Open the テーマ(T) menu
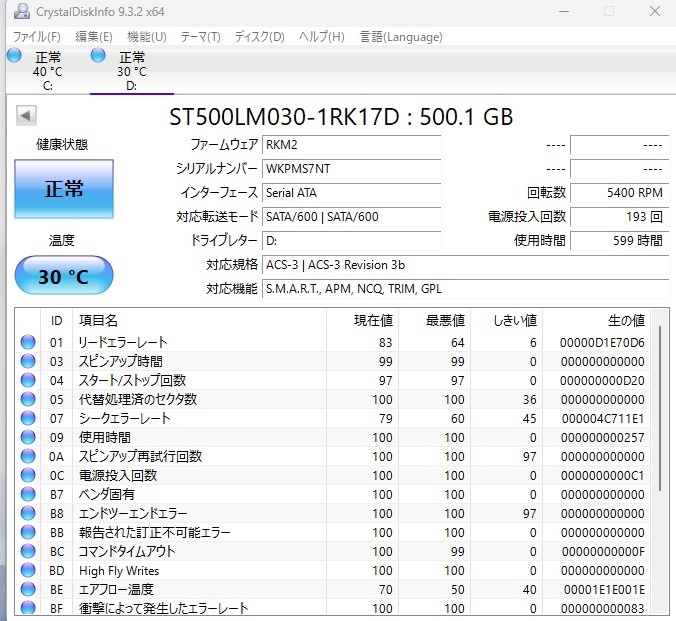This screenshot has height=621, width=676. (200, 37)
